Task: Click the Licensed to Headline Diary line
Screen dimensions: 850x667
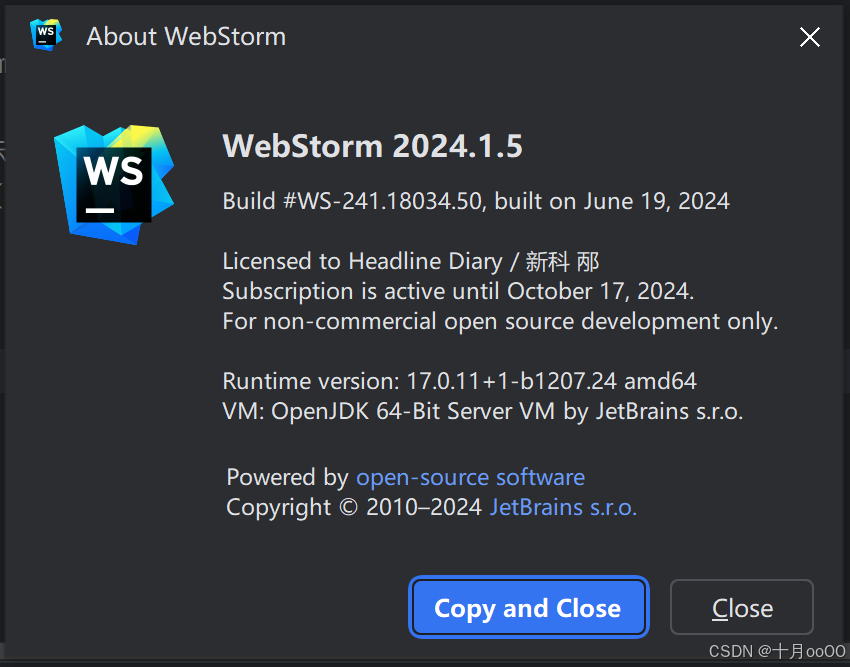Action: coord(410,261)
